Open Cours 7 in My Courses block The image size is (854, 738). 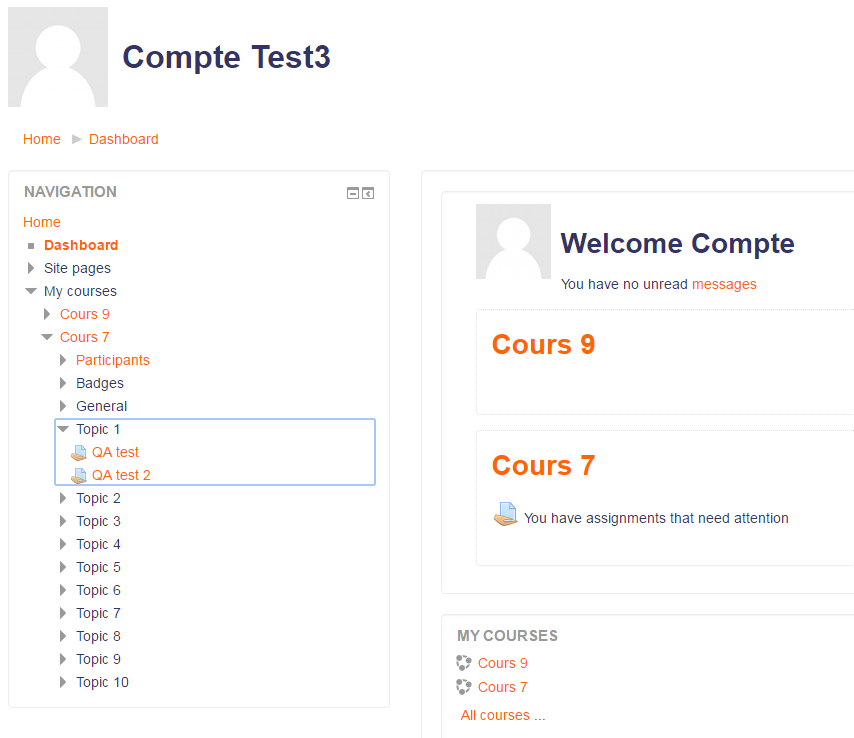pyautogui.click(x=502, y=687)
